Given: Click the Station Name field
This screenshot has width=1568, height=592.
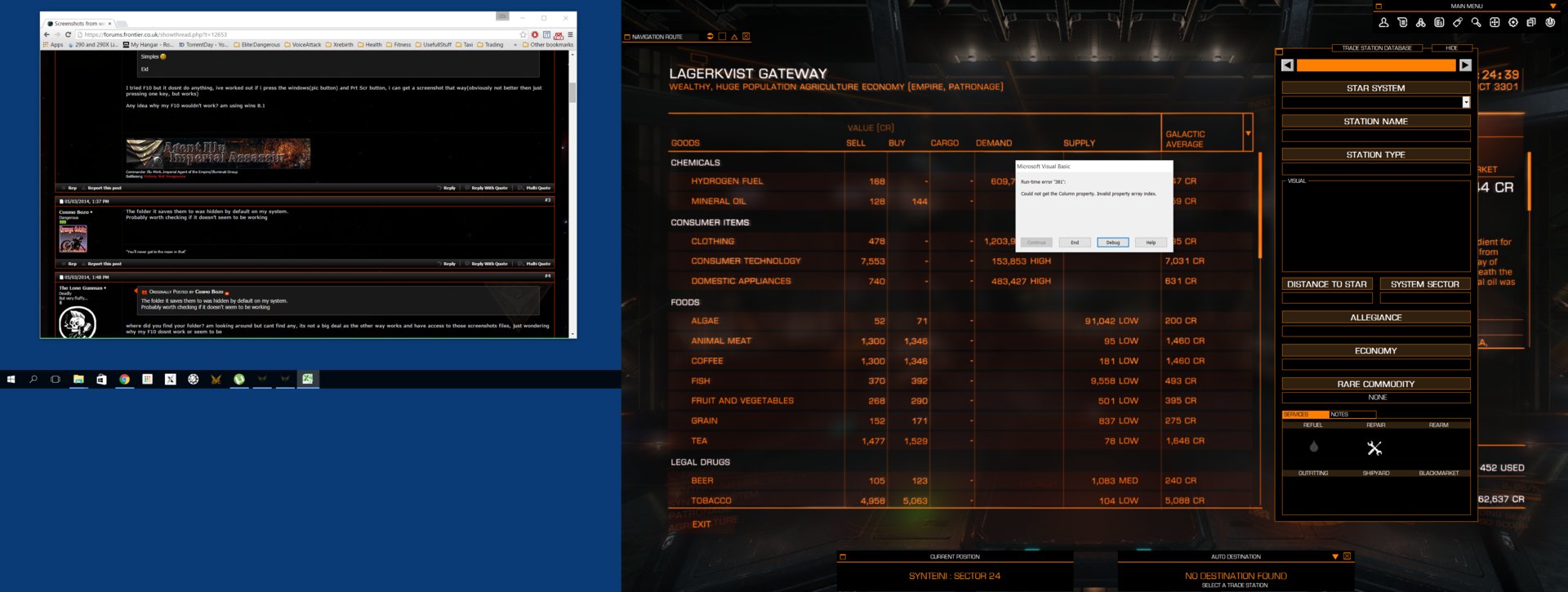Looking at the screenshot, I should click(1376, 136).
